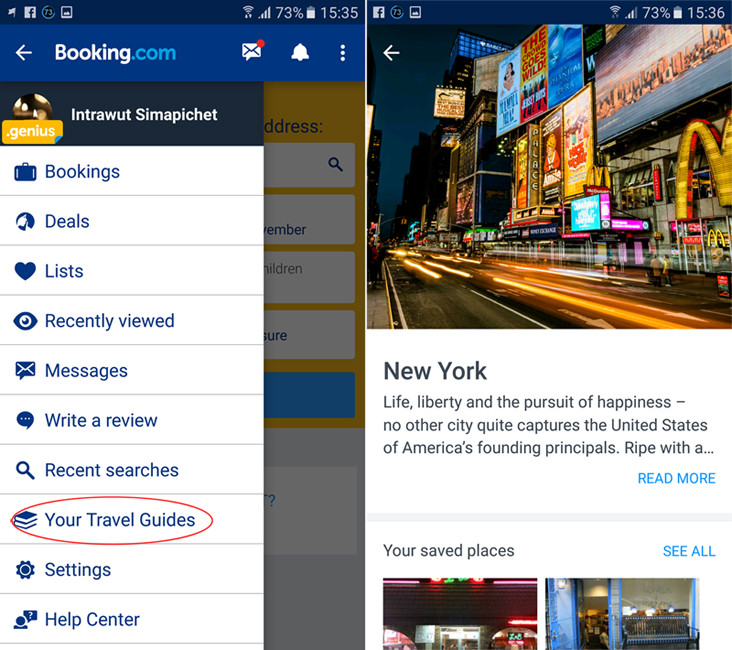Select Write a review menu item

pyautogui.click(x=132, y=420)
